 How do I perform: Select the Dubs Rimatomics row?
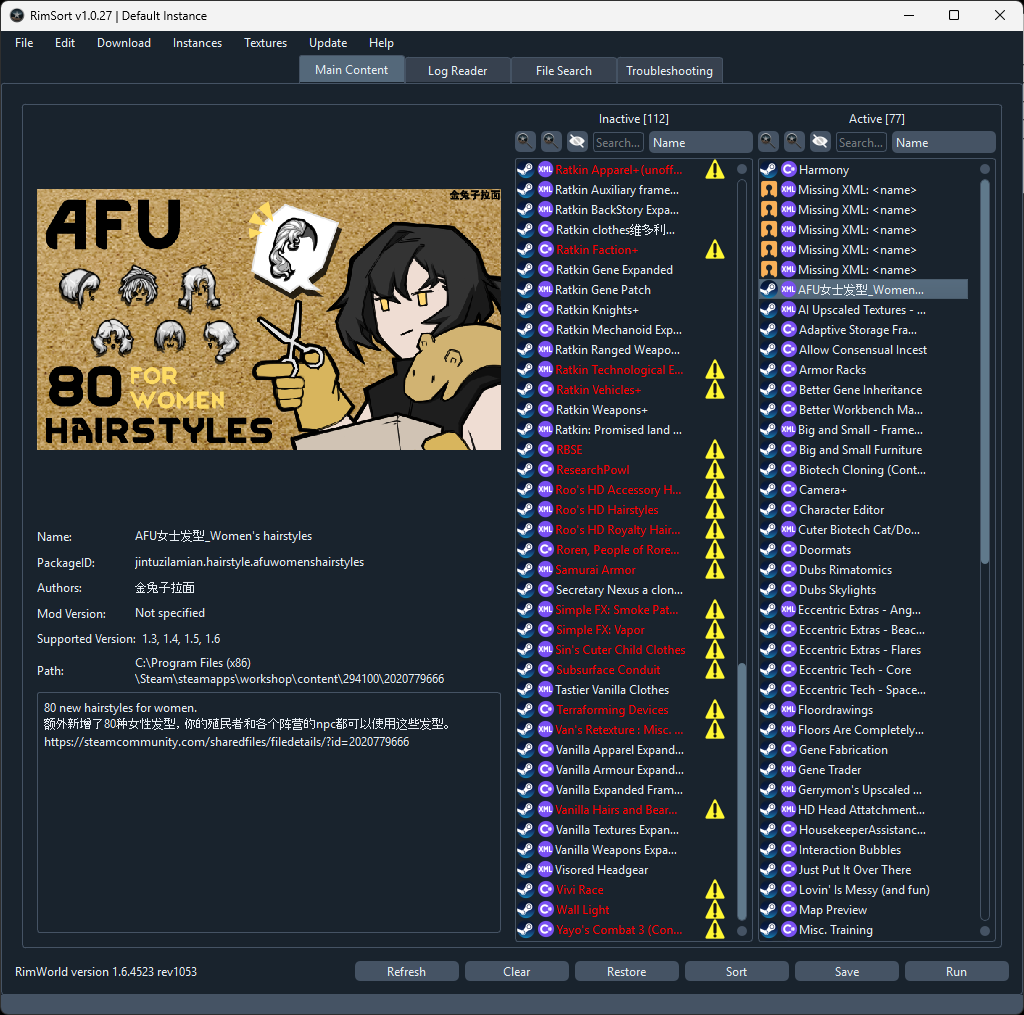pos(863,570)
